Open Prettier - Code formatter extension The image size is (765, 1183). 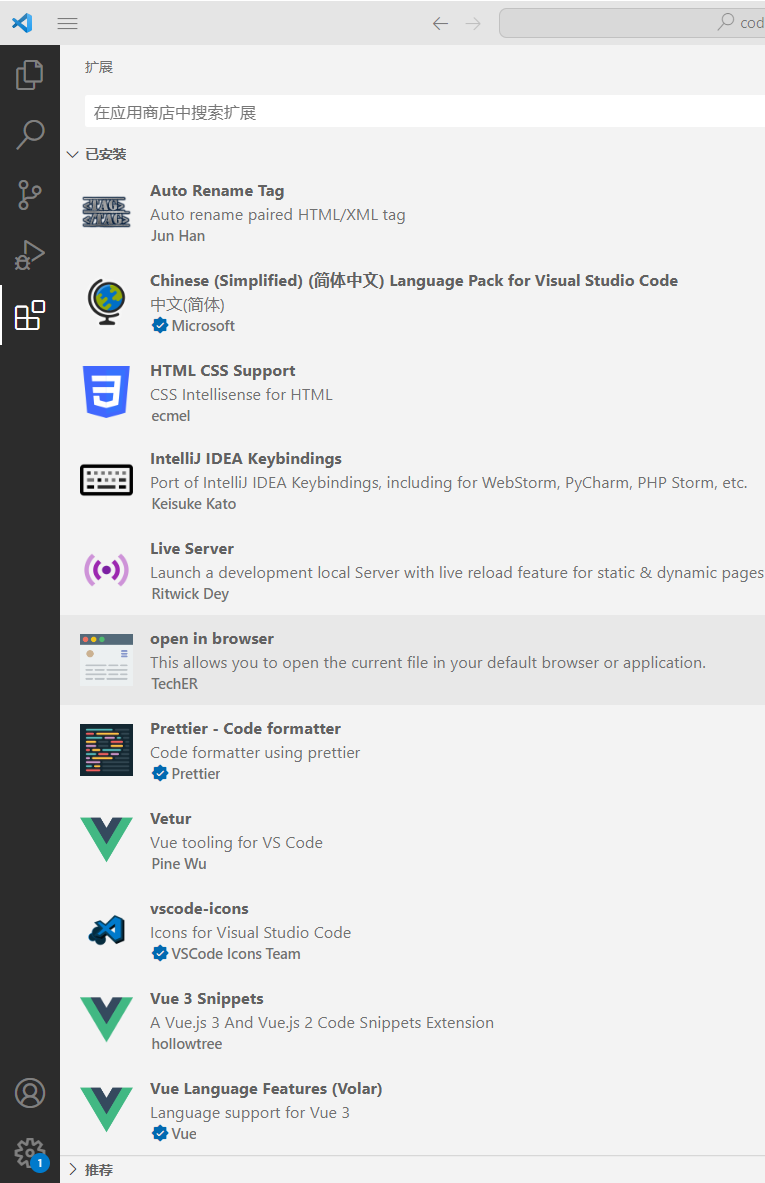pos(245,729)
